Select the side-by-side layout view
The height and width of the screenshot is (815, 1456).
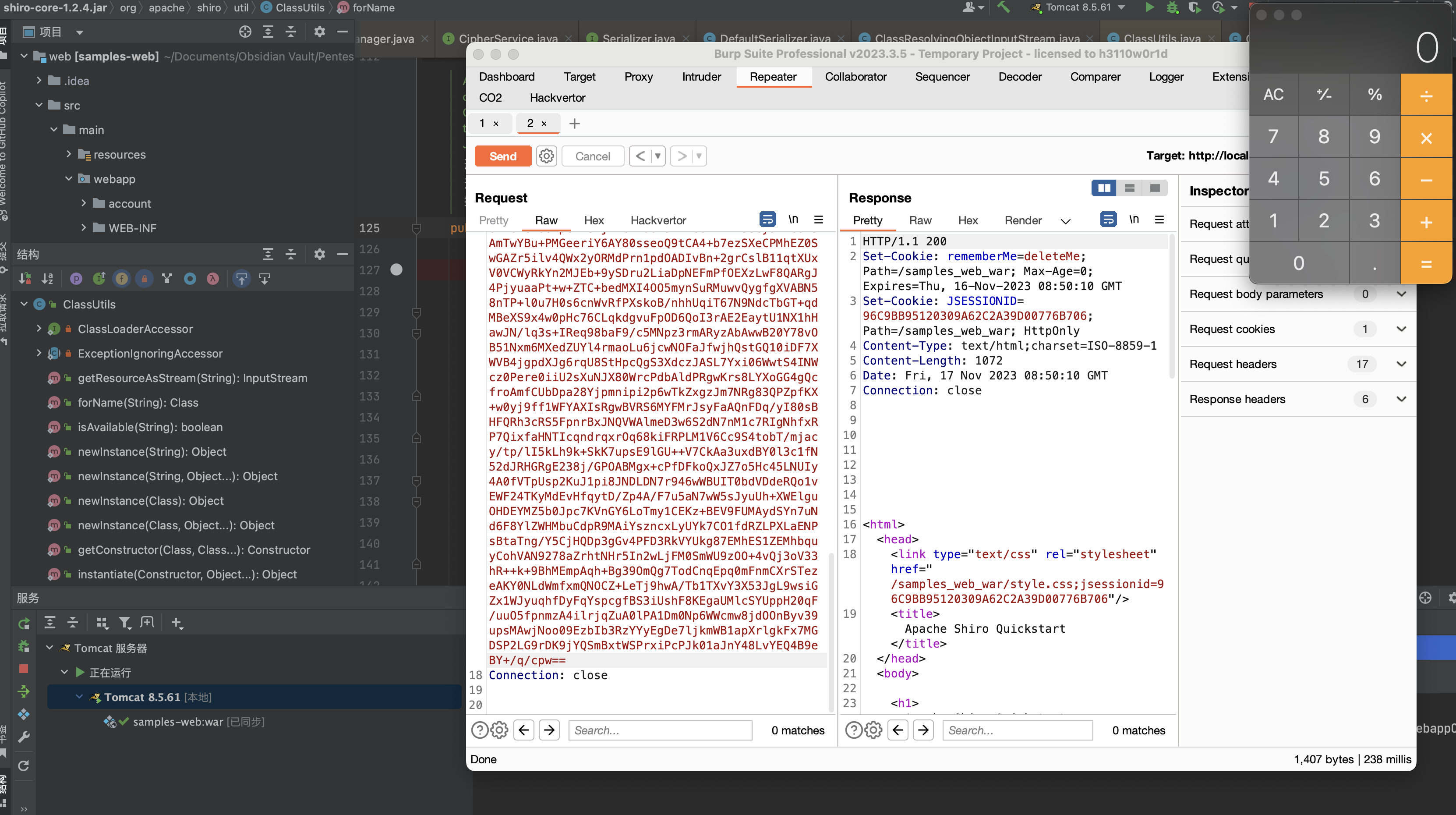point(1103,188)
